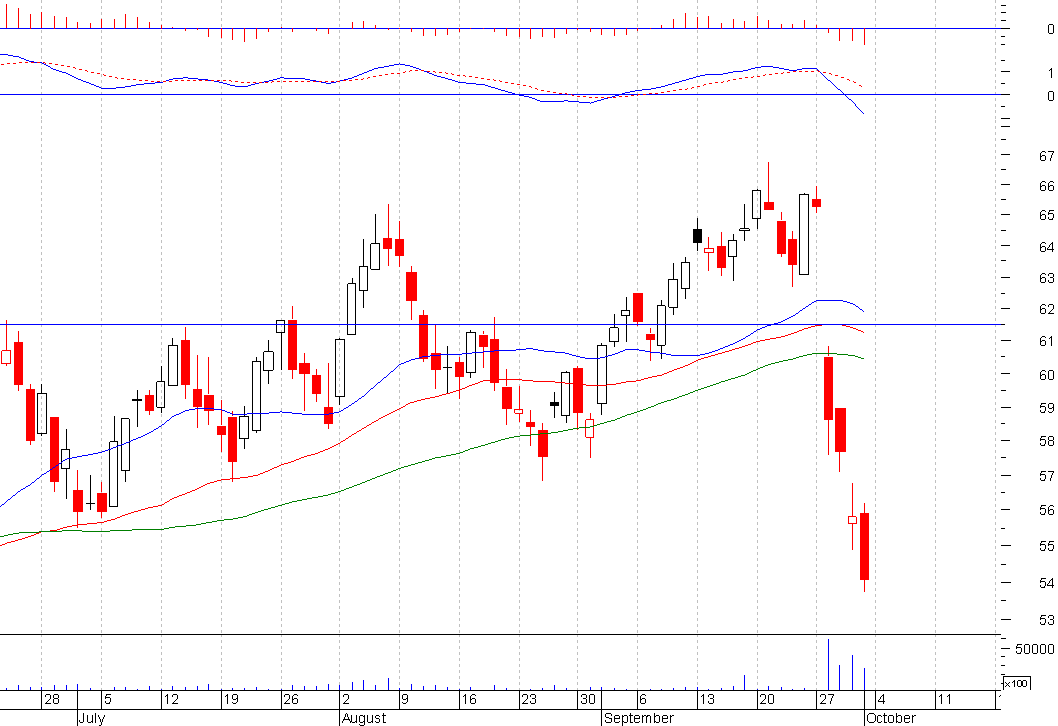
Task: Click date label 6 under September
Action: pos(643,699)
